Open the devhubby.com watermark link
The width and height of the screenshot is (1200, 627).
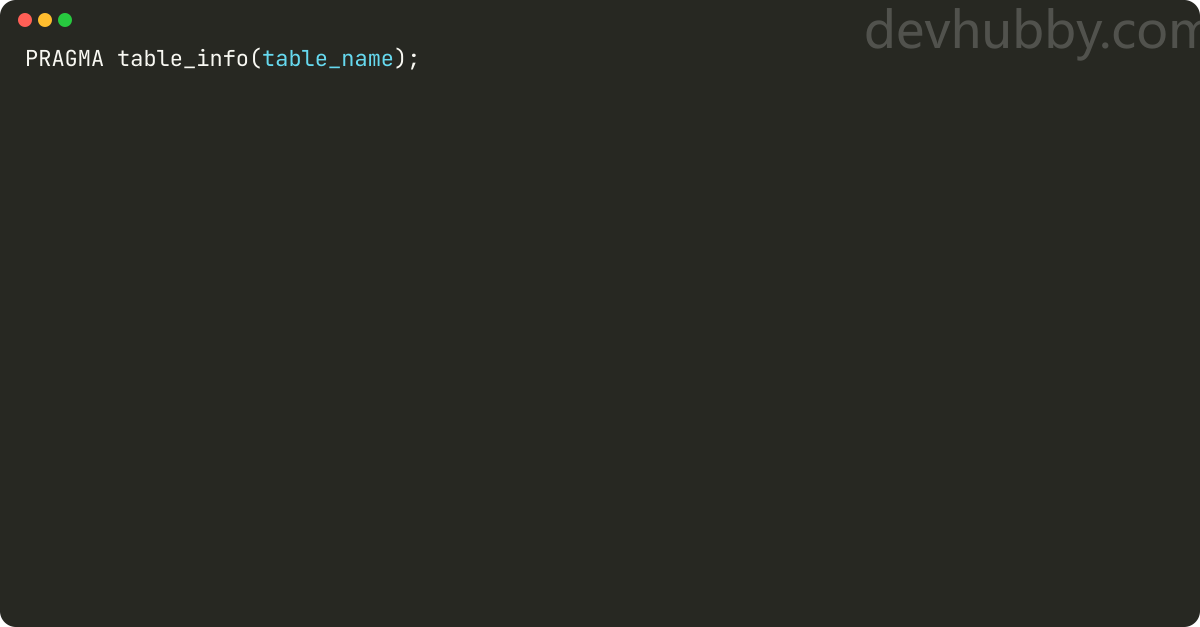[1031, 31]
